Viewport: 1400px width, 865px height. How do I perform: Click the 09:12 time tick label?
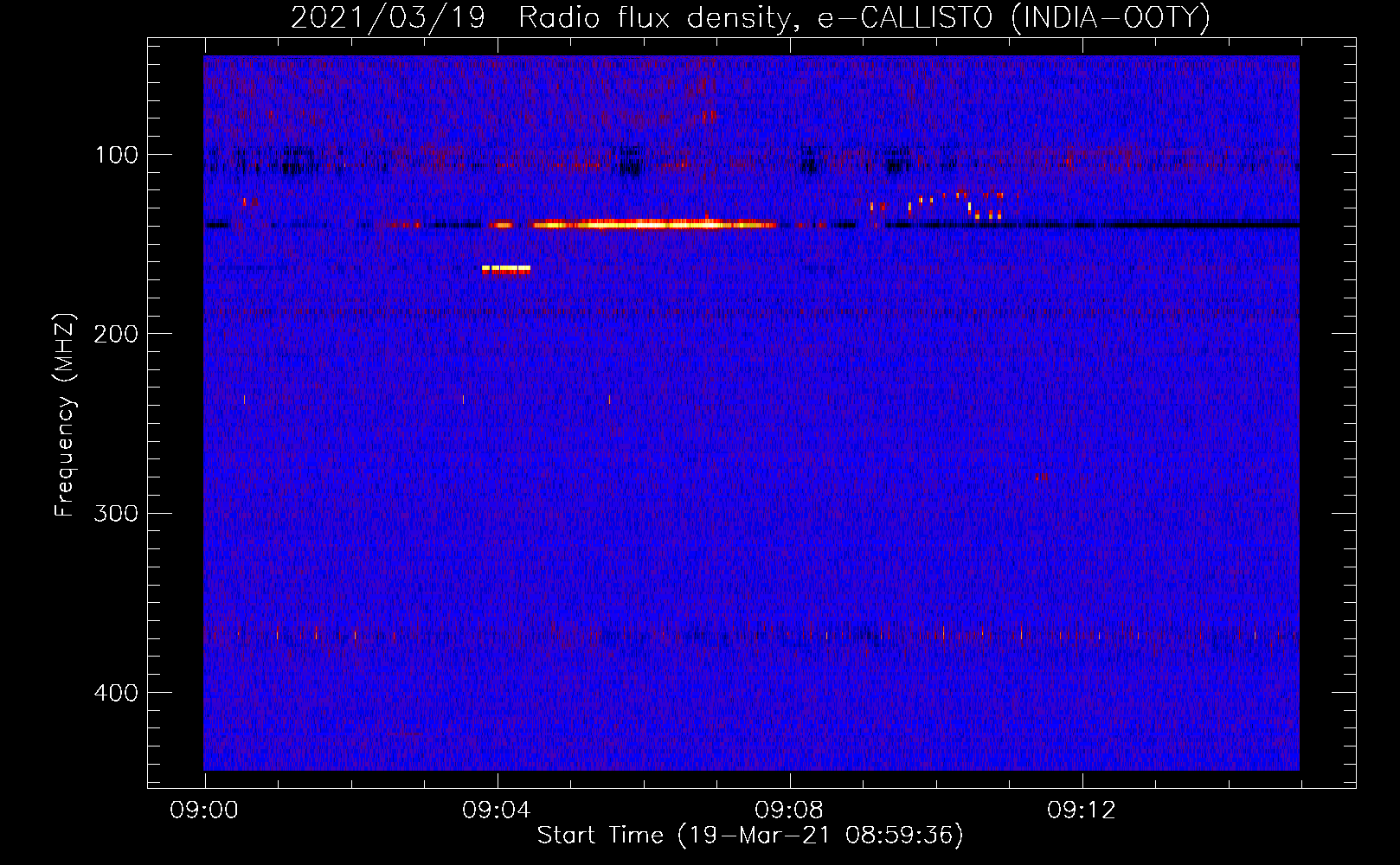coord(1082,811)
